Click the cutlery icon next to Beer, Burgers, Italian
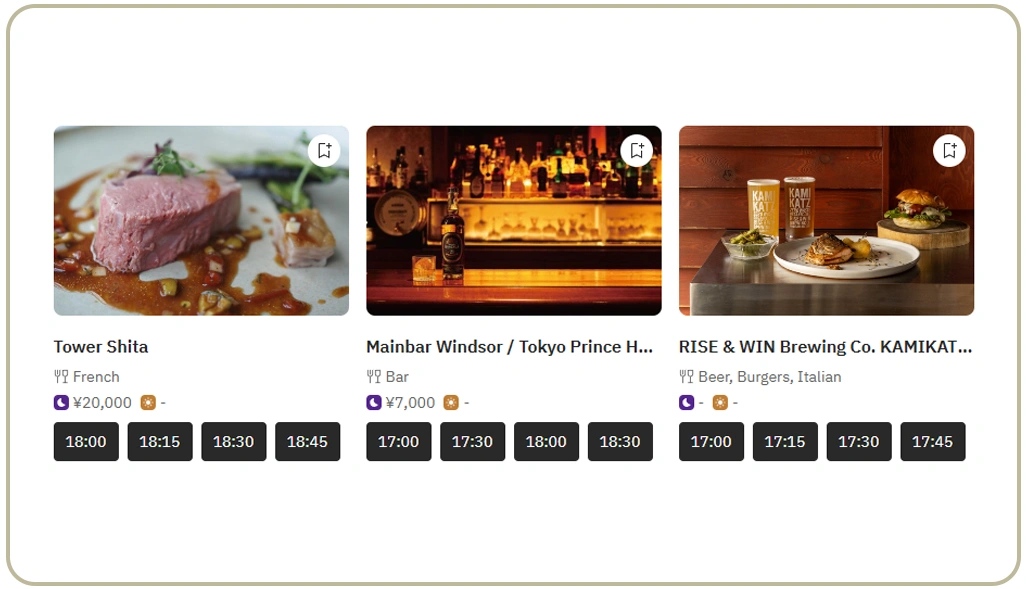1026x589 pixels. click(685, 377)
